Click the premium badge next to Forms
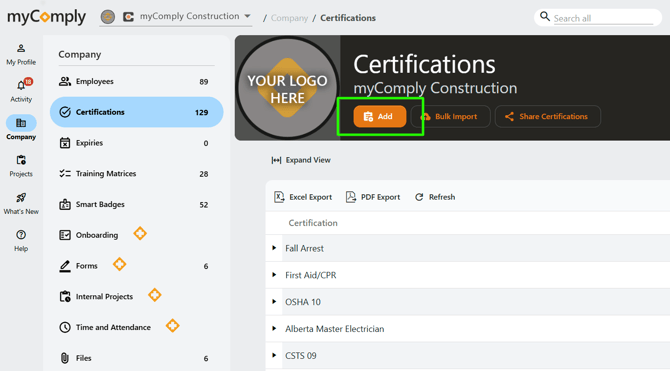Image resolution: width=670 pixels, height=371 pixels. 119,264
